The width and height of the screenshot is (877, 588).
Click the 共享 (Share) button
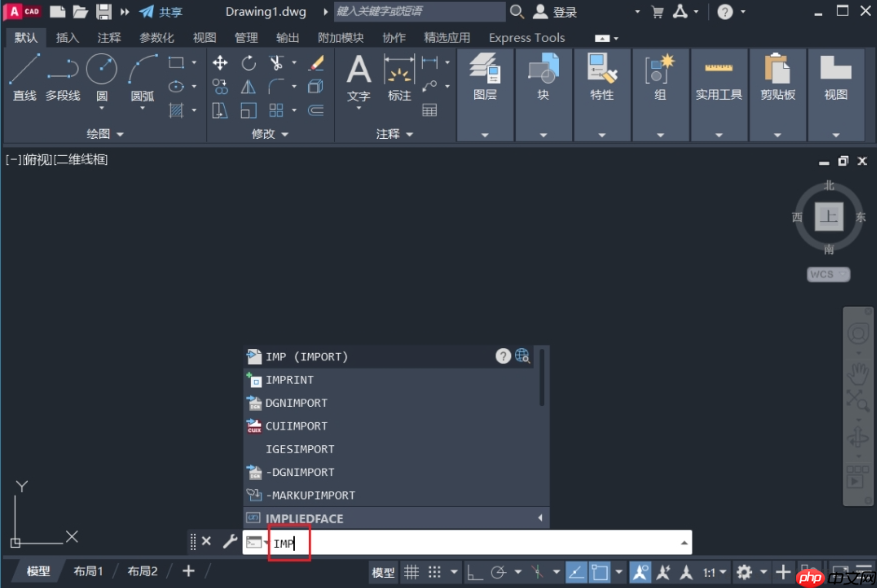pos(161,12)
